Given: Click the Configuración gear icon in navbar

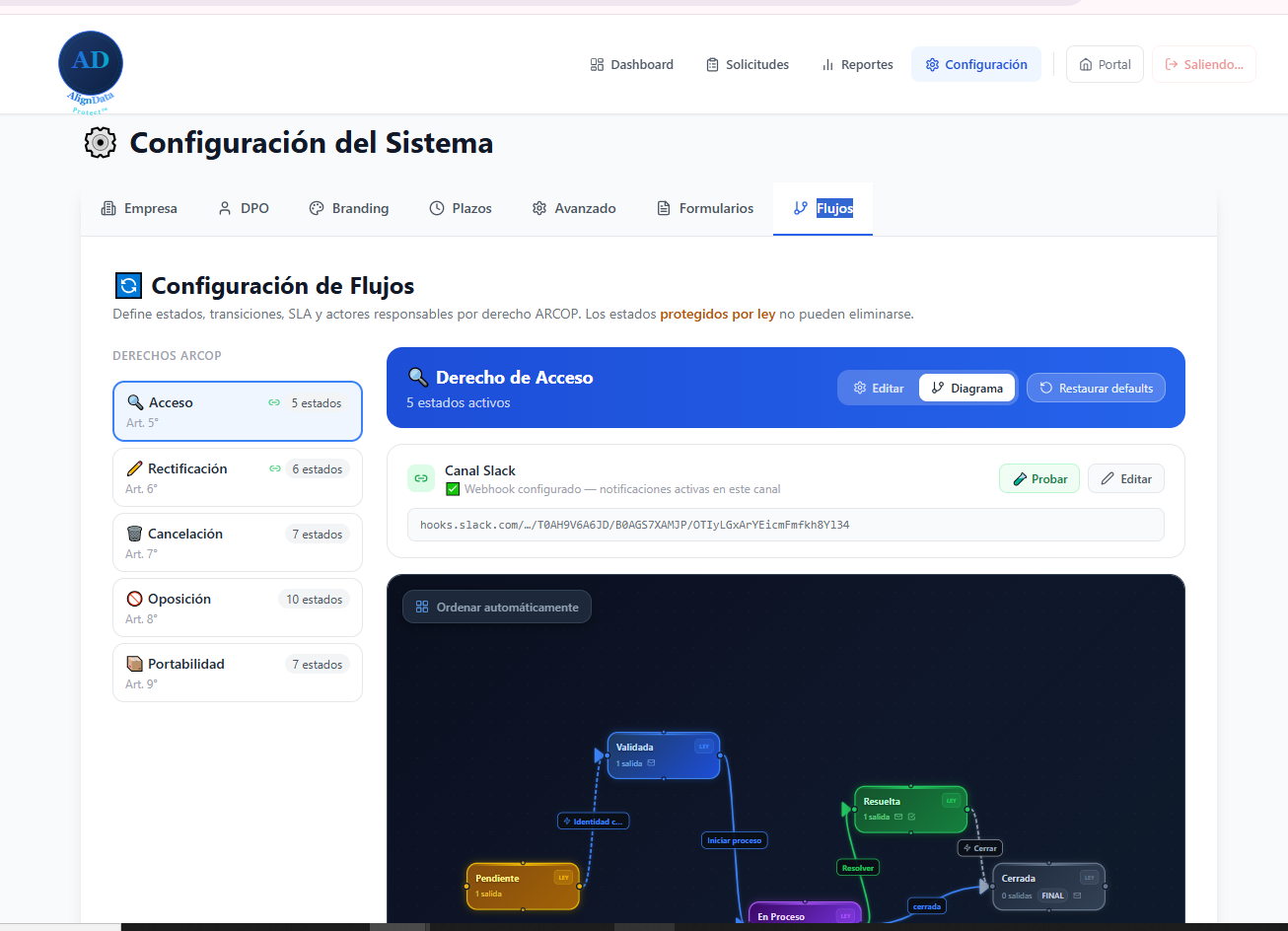Looking at the screenshot, I should [932, 64].
